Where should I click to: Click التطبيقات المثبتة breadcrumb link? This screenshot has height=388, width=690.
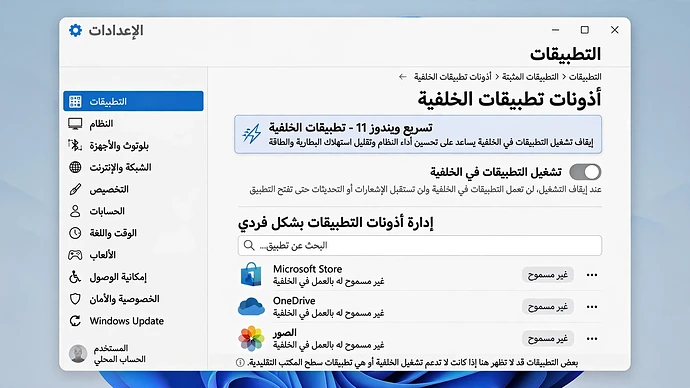tap(530, 77)
